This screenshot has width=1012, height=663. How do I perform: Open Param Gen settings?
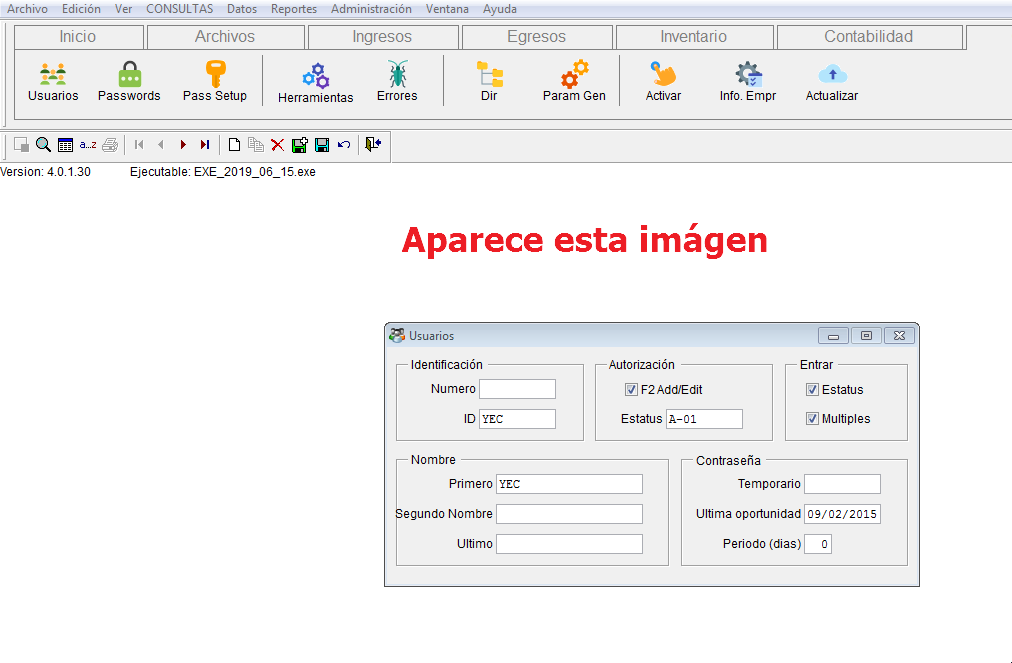pyautogui.click(x=574, y=82)
